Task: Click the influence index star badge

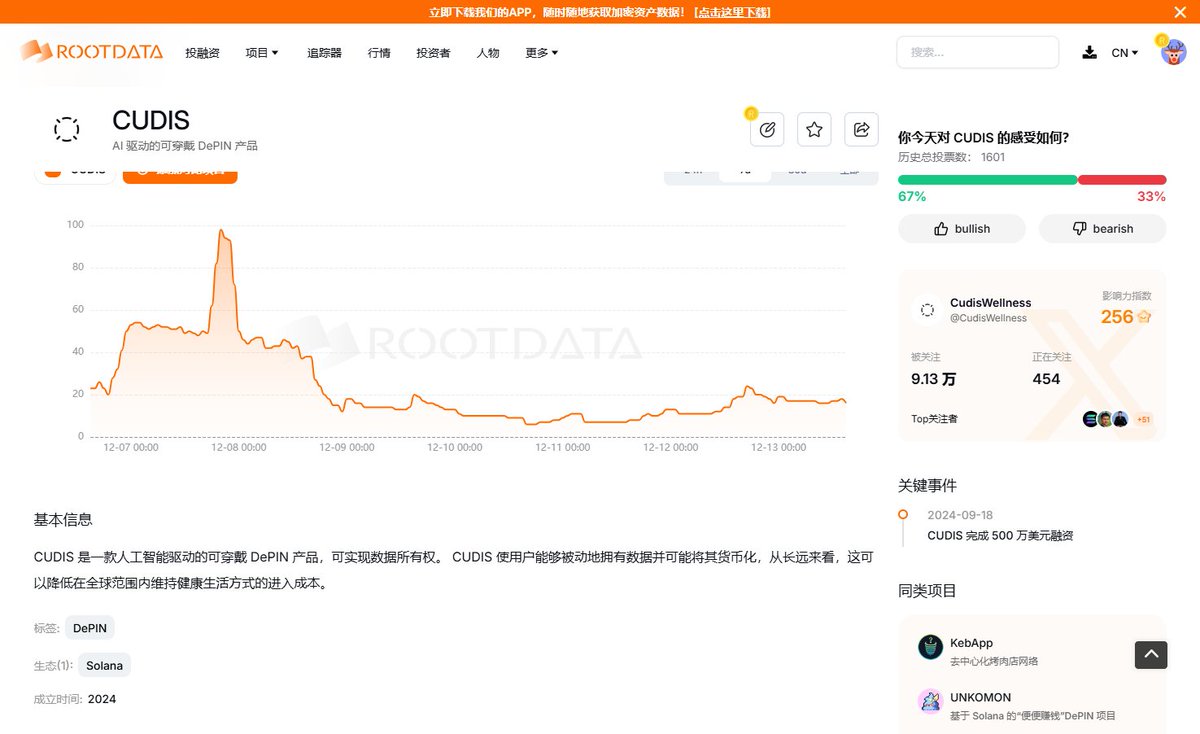Action: pyautogui.click(x=1144, y=317)
